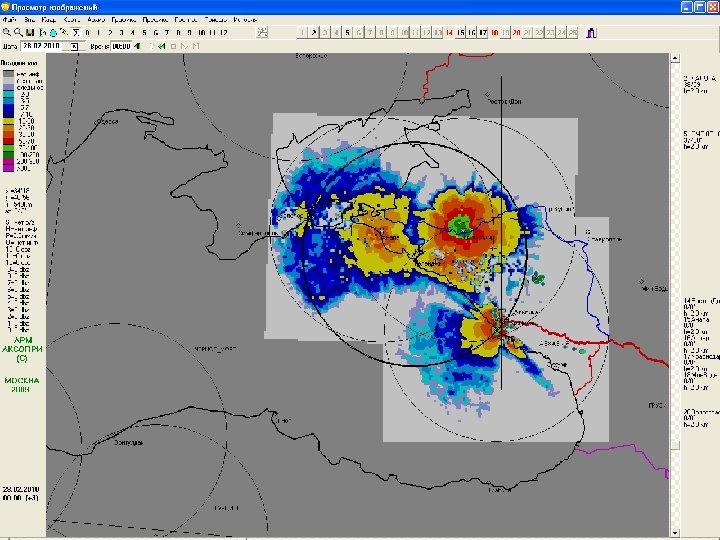Click the save diskette icon
Viewport: 720px width, 540px height.
pos(30,33)
